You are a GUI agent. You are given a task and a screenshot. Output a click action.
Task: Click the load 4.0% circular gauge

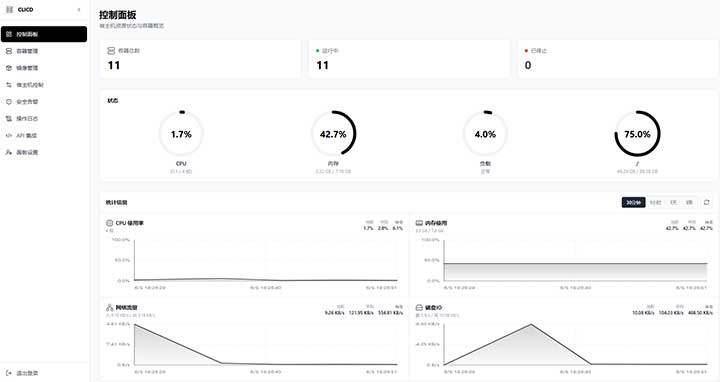pyautogui.click(x=485, y=134)
